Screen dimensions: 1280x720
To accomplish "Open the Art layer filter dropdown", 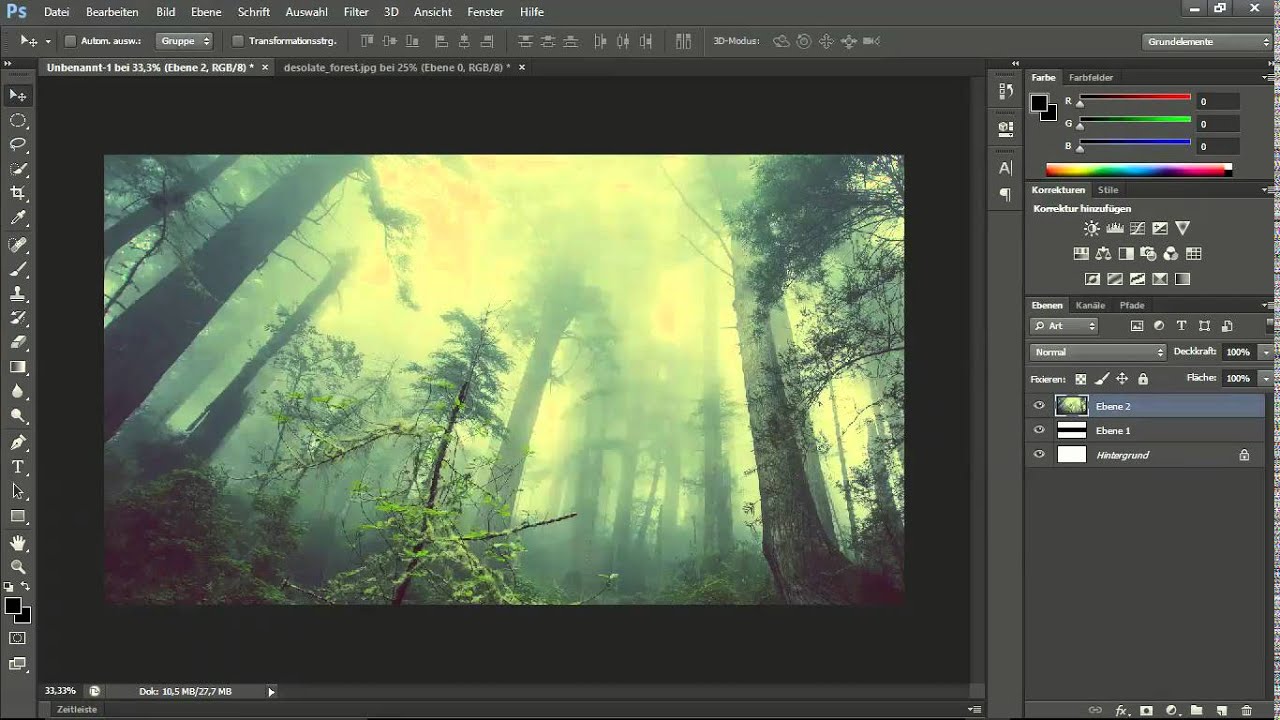I will (x=1064, y=326).
